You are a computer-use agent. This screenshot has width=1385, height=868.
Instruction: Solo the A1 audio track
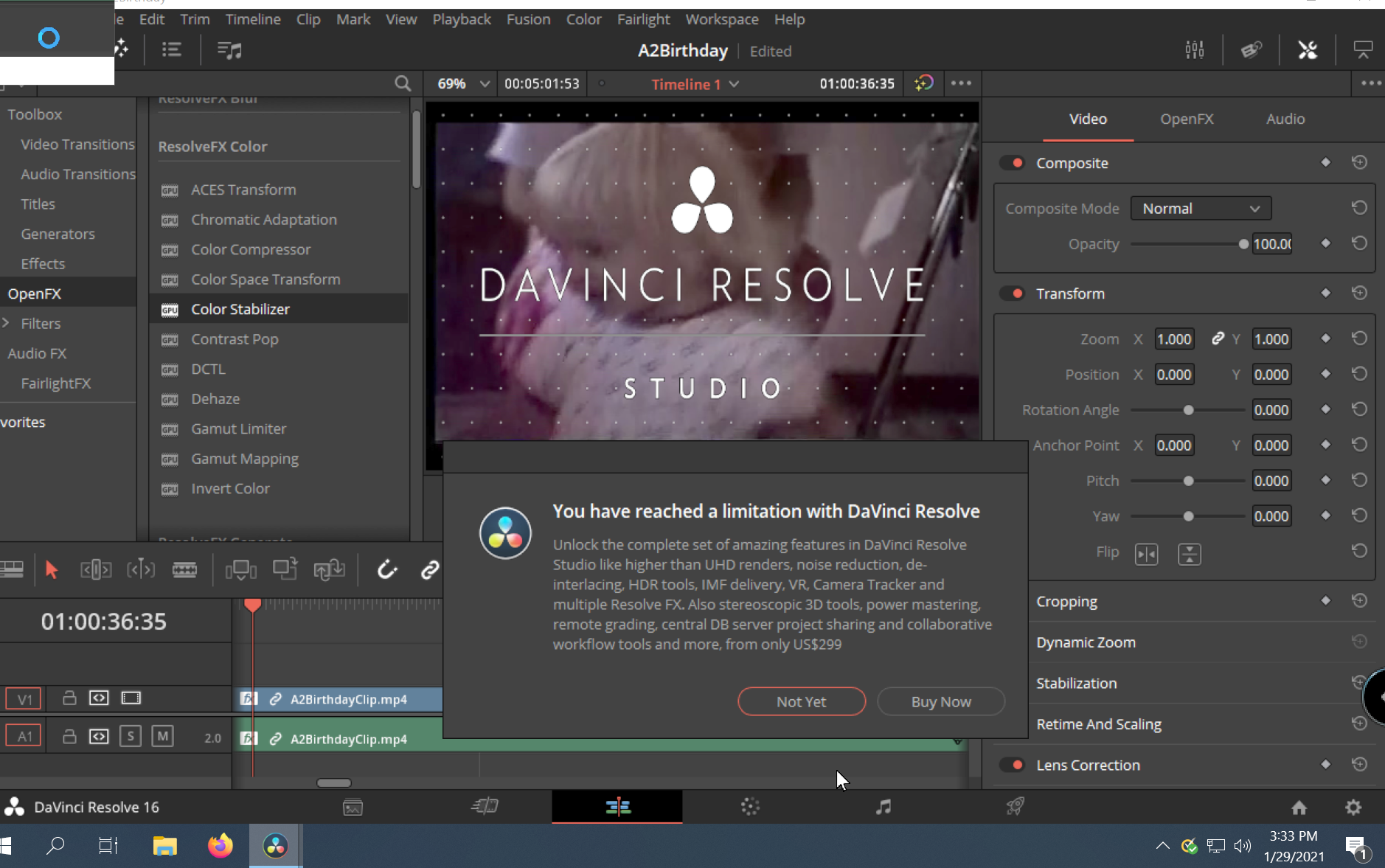(x=131, y=736)
